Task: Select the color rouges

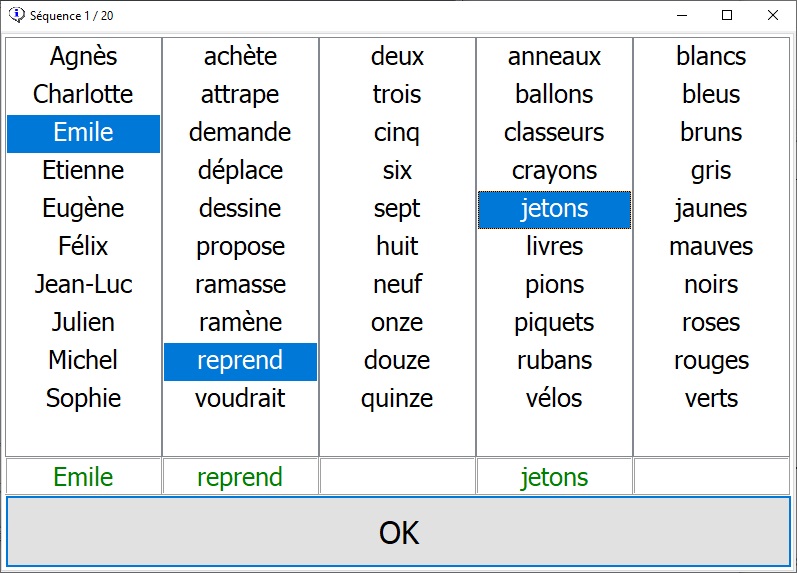Action: click(x=711, y=361)
